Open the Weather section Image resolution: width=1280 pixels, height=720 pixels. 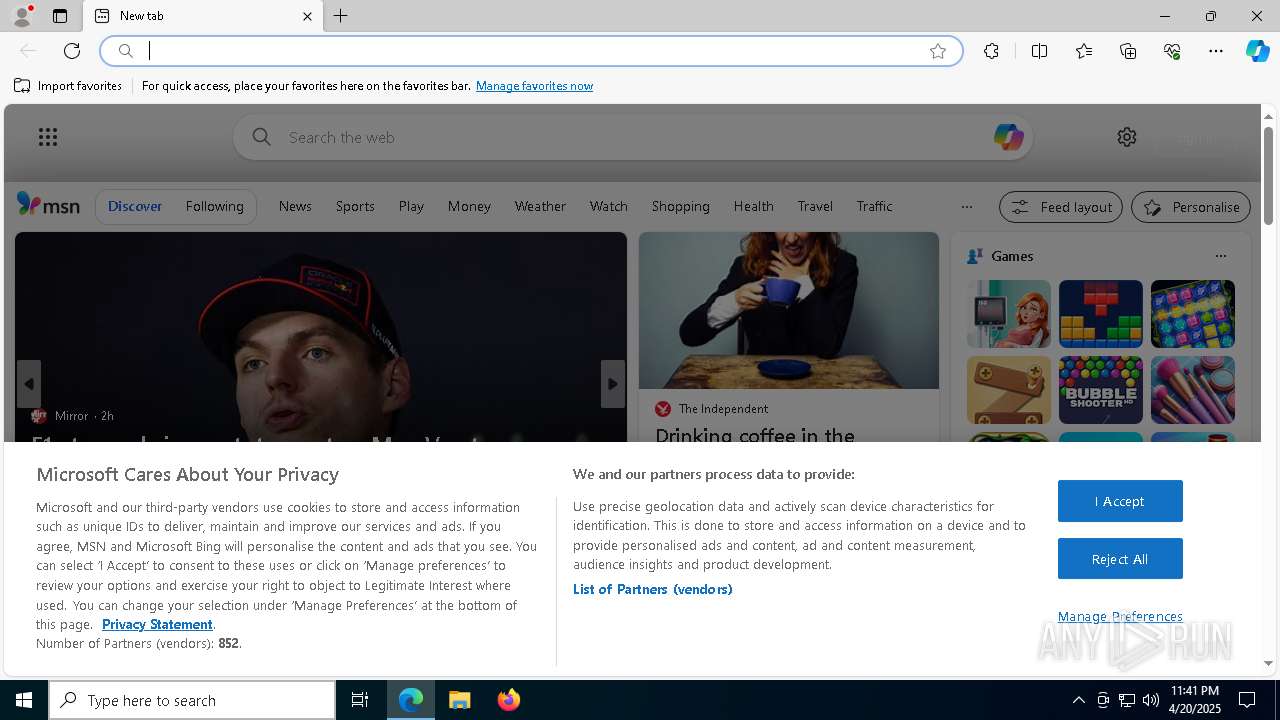(540, 206)
